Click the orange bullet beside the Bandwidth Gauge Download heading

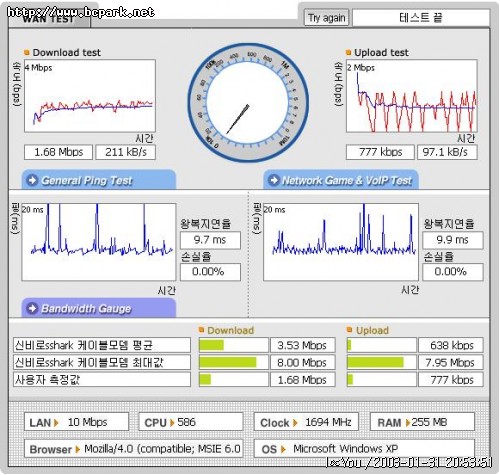(x=201, y=330)
